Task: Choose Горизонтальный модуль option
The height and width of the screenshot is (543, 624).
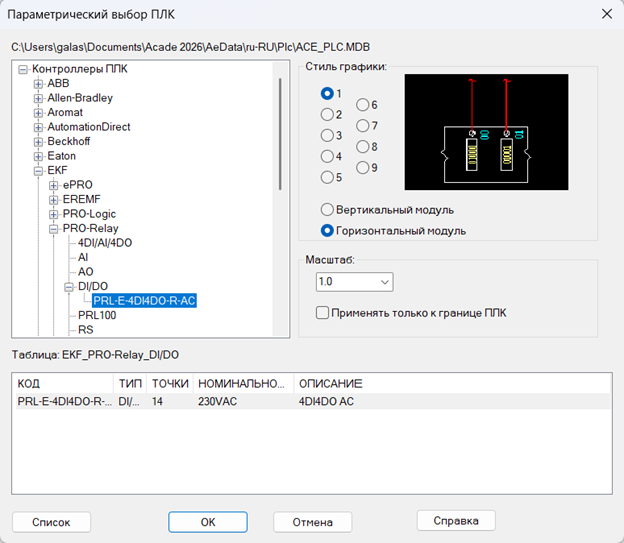Action: 327,230
